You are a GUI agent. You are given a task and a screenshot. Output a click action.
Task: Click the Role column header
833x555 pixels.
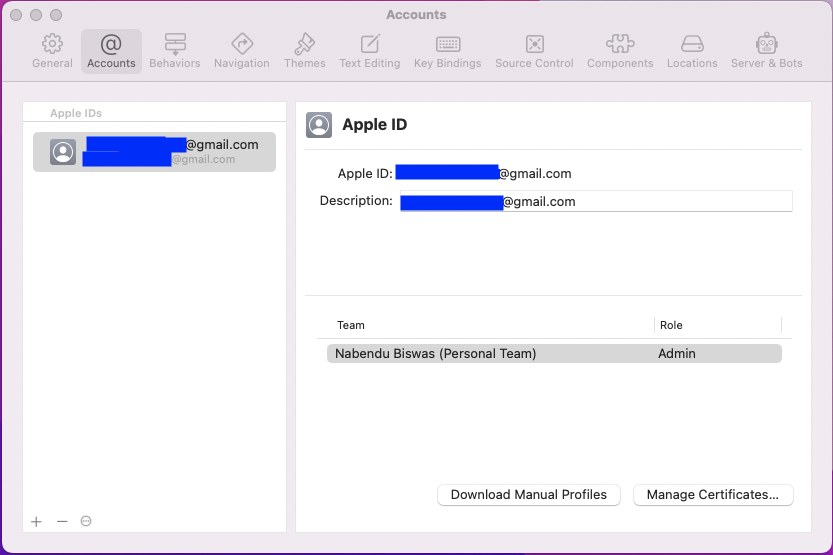(x=671, y=325)
